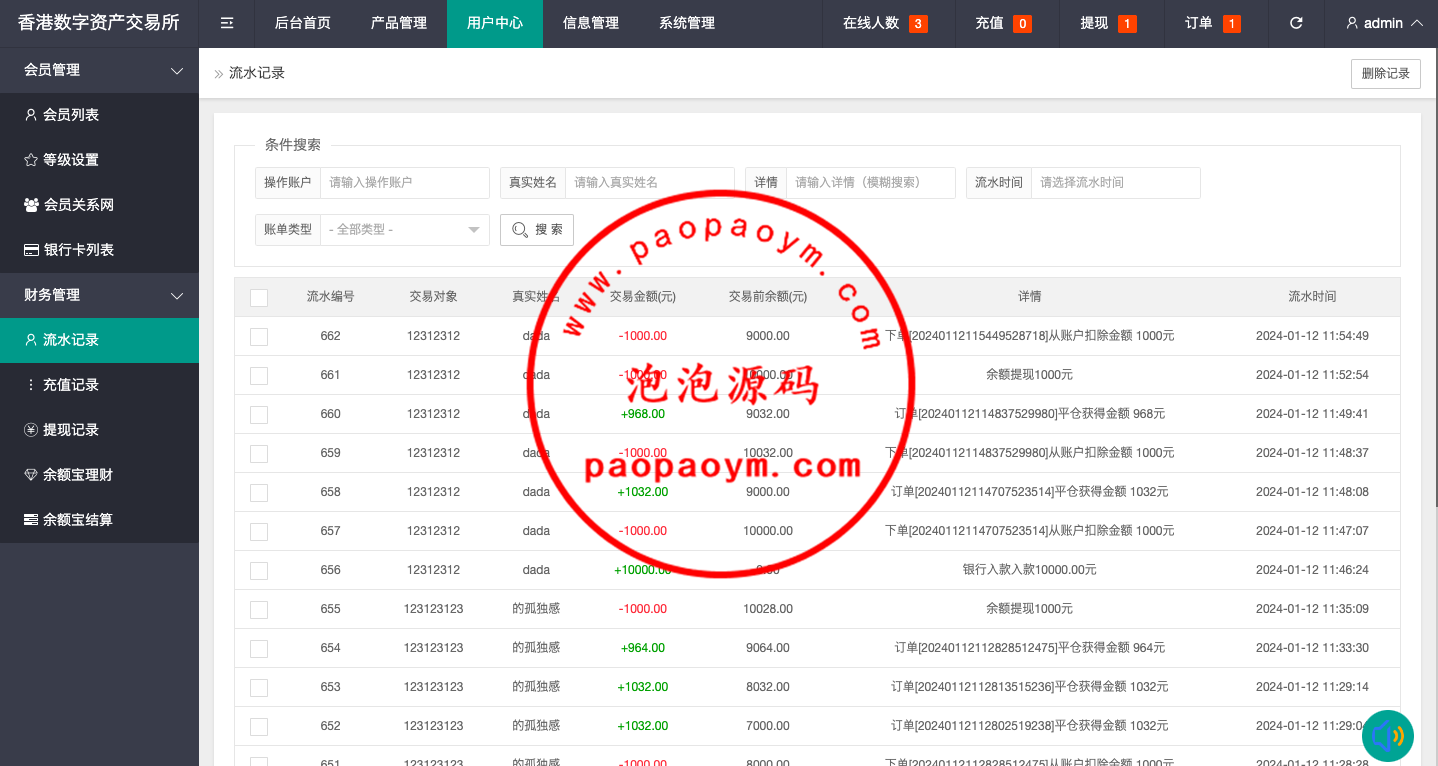The height and width of the screenshot is (766, 1438).
Task: Click the 真实姓名 input field
Action: 650,183
